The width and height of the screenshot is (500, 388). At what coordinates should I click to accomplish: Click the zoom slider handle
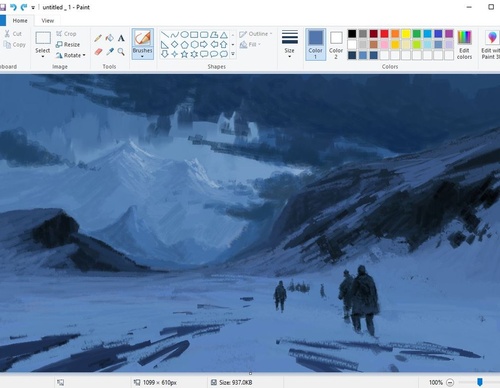pos(480,382)
